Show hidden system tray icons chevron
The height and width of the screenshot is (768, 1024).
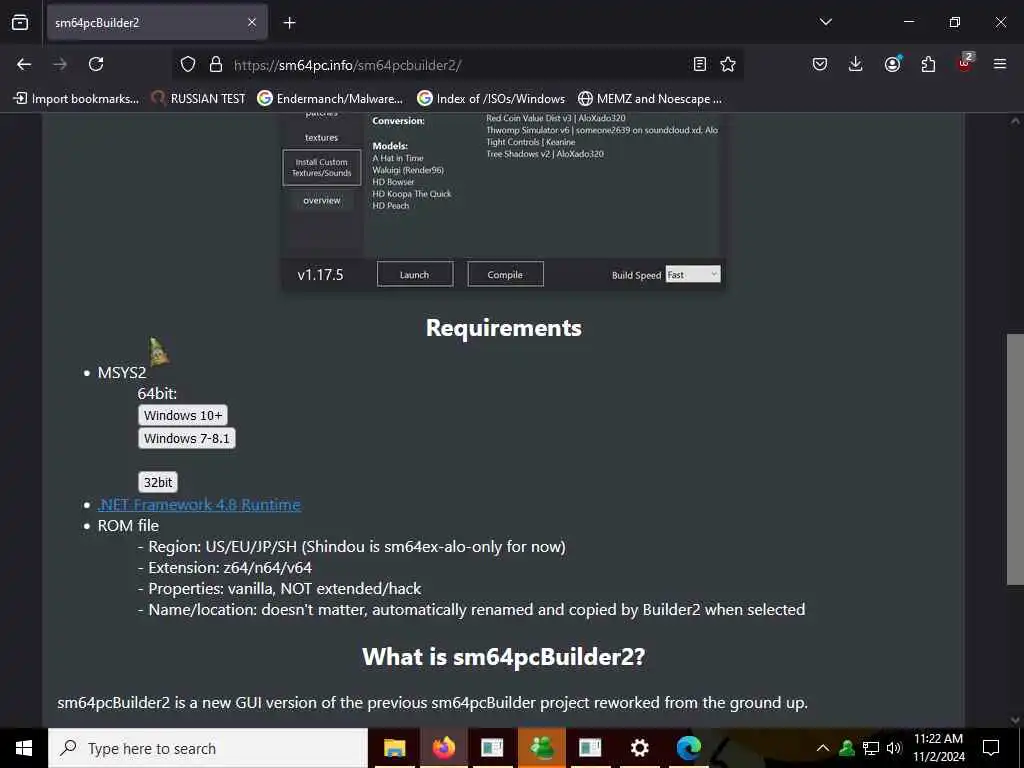[823, 748]
